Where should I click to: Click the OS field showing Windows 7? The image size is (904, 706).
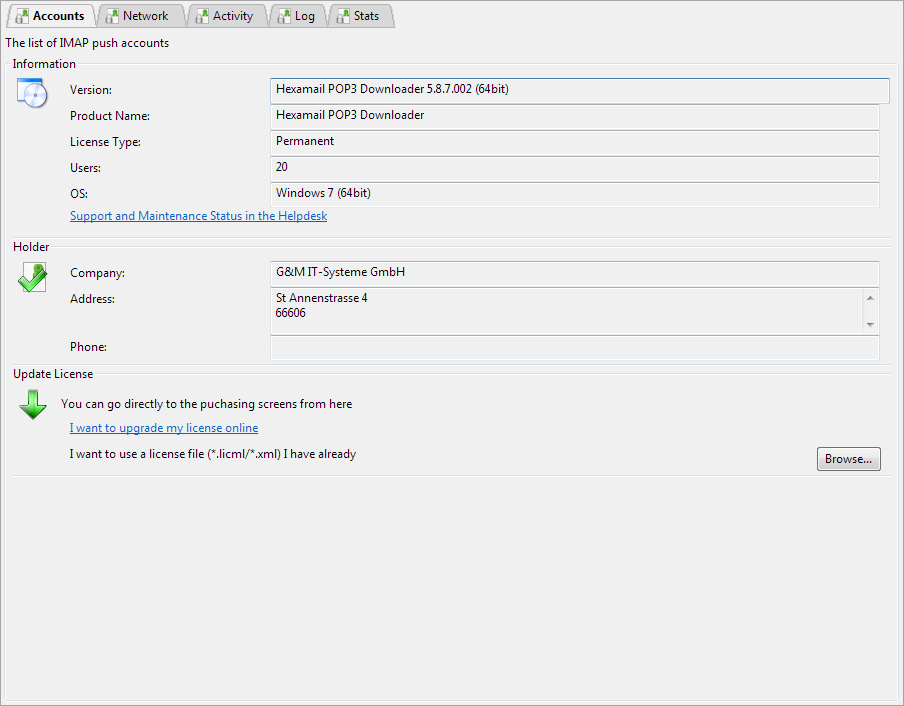coord(574,194)
